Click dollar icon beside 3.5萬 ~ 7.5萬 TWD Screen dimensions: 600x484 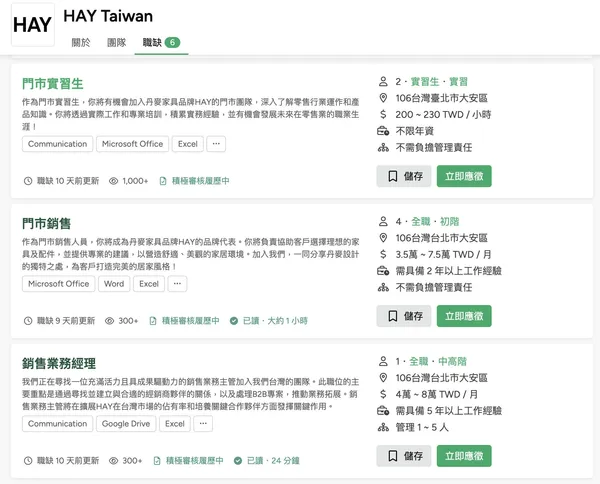(x=383, y=254)
